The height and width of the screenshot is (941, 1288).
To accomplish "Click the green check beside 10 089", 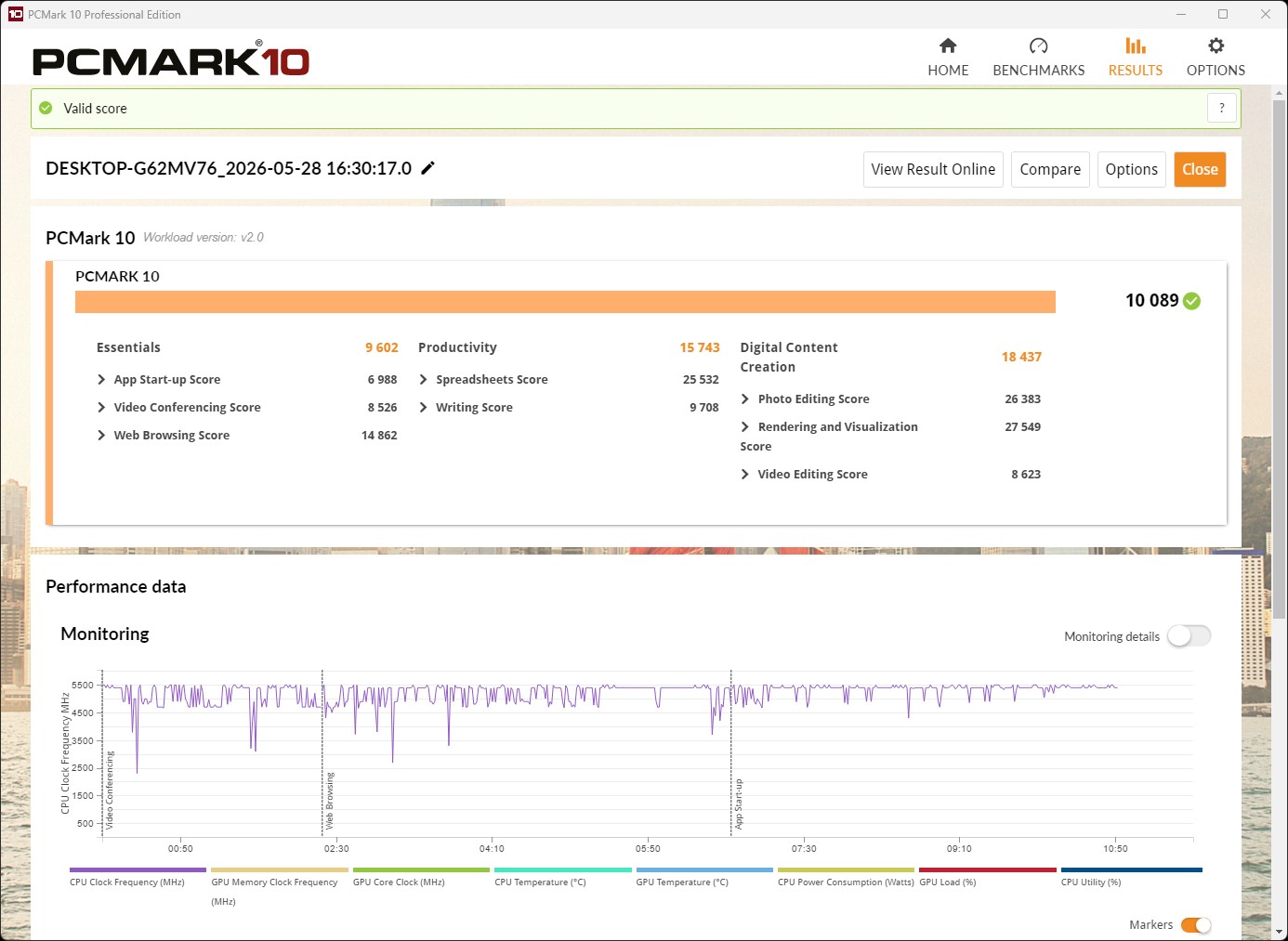I will point(1192,301).
